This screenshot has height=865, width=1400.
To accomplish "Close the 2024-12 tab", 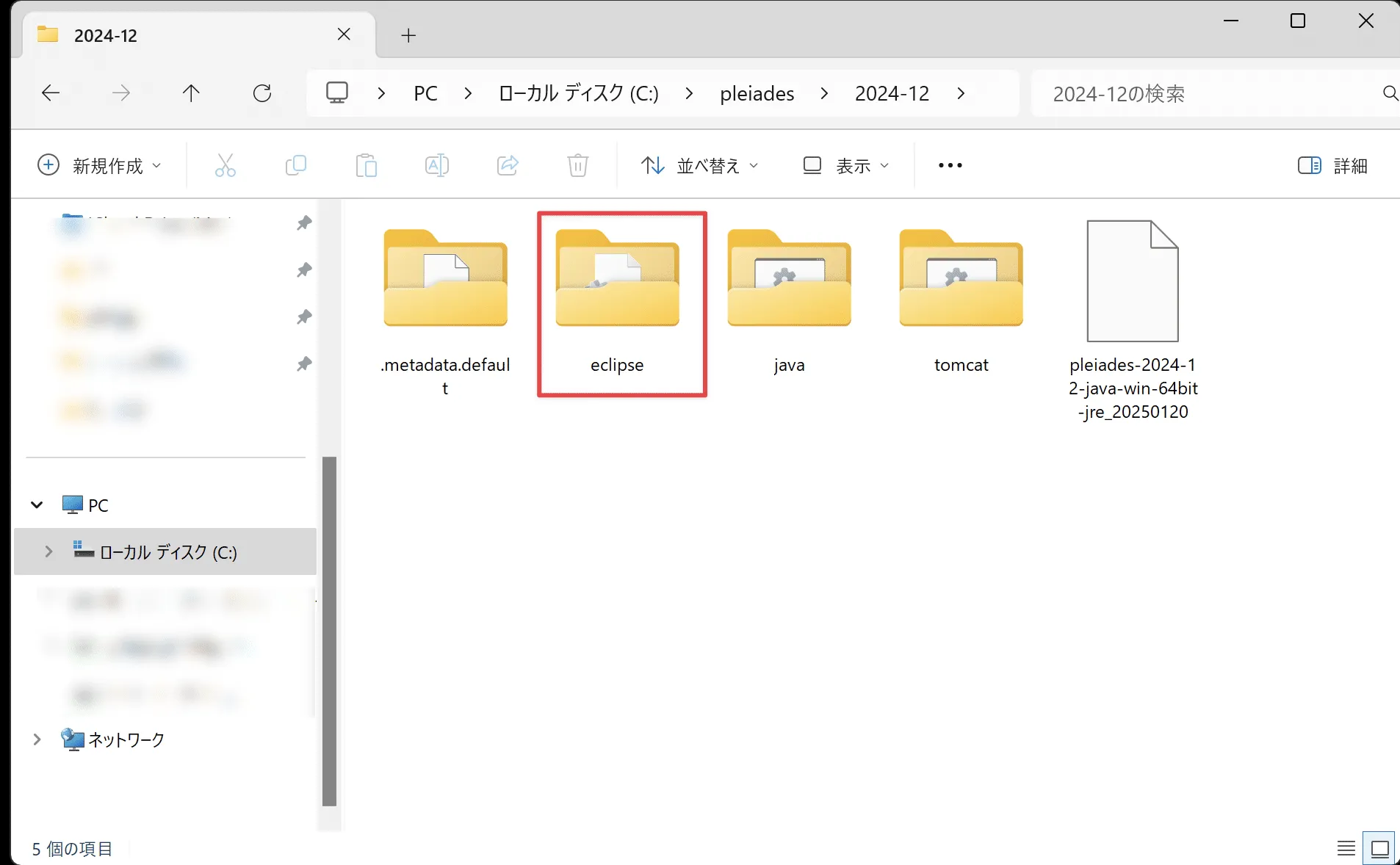I will (x=344, y=35).
